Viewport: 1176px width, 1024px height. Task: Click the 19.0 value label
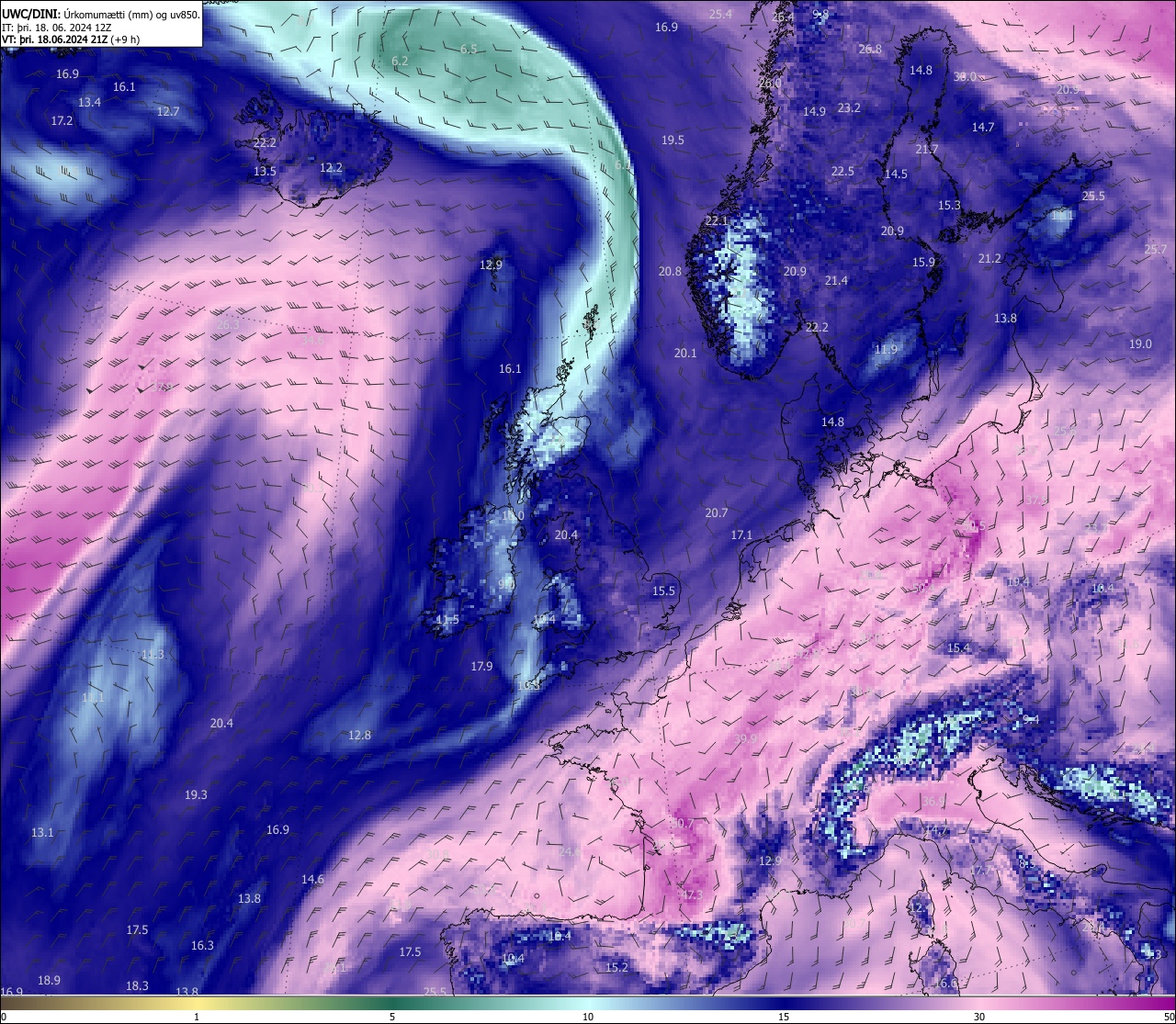coord(1140,344)
